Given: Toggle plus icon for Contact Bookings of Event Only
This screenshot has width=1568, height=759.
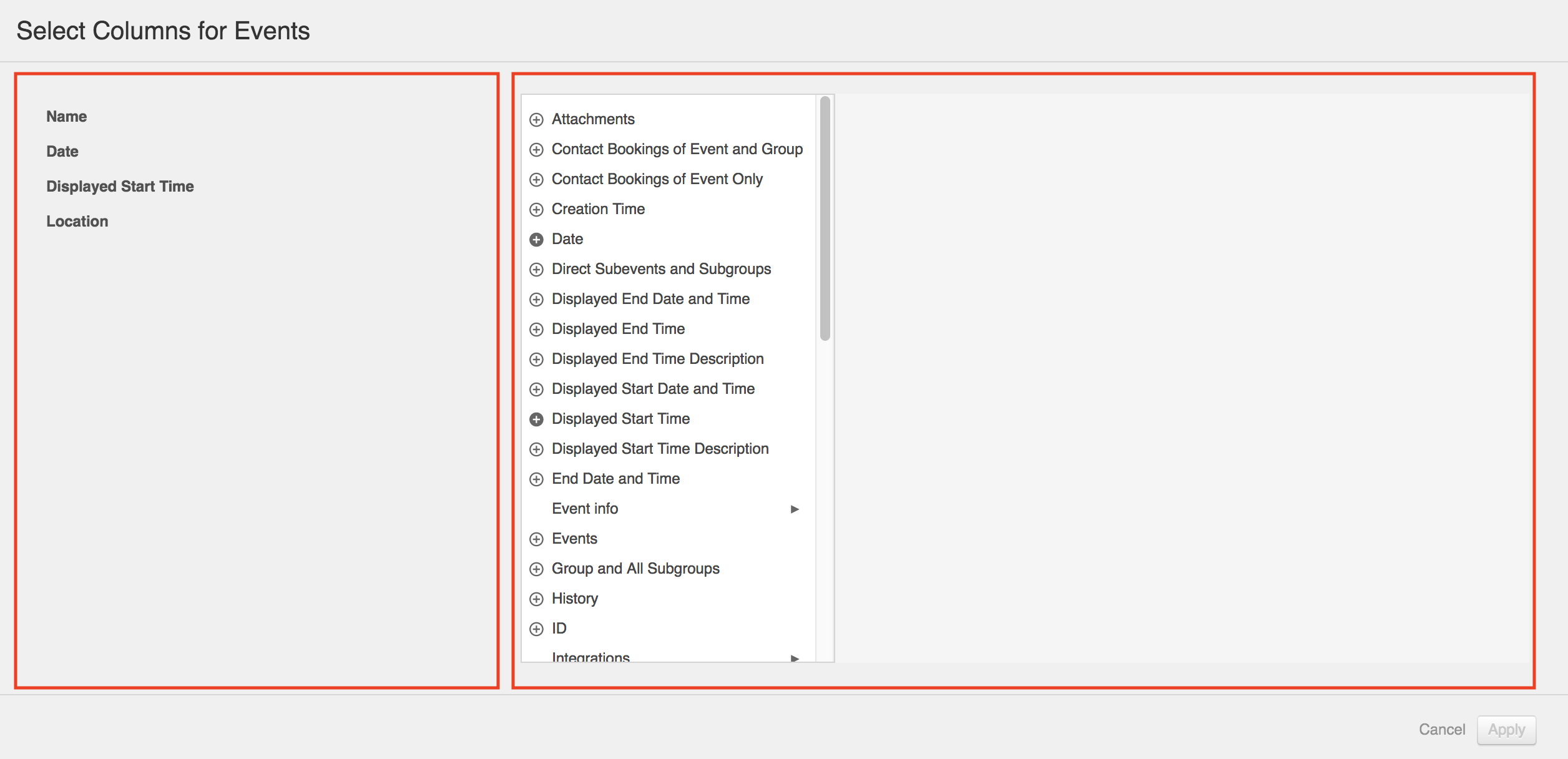Looking at the screenshot, I should point(536,180).
